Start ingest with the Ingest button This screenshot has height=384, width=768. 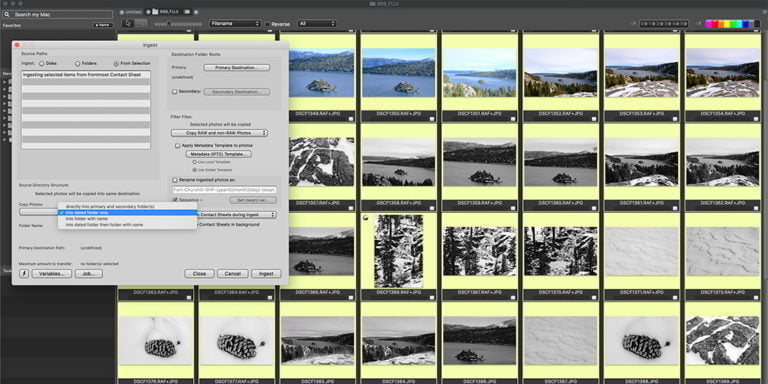[x=266, y=274]
